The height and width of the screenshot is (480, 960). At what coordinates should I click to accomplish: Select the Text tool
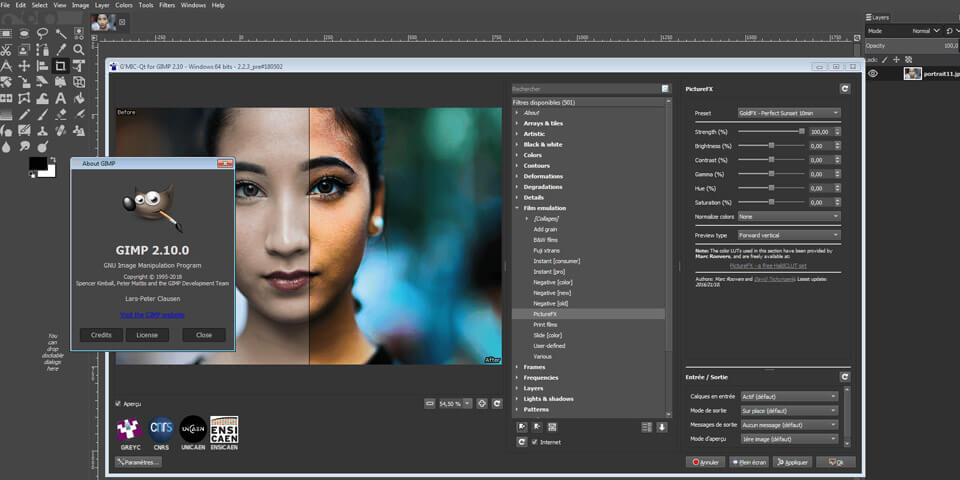61,98
